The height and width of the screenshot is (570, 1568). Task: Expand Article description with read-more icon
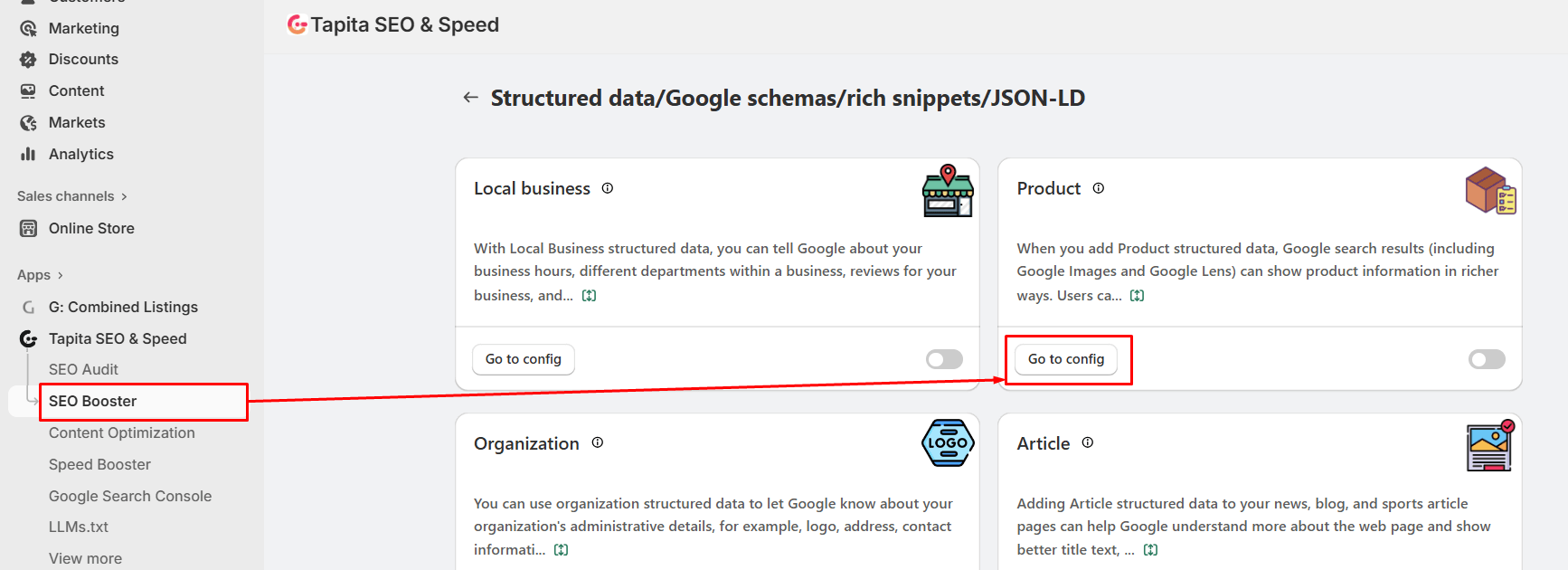click(x=1150, y=550)
